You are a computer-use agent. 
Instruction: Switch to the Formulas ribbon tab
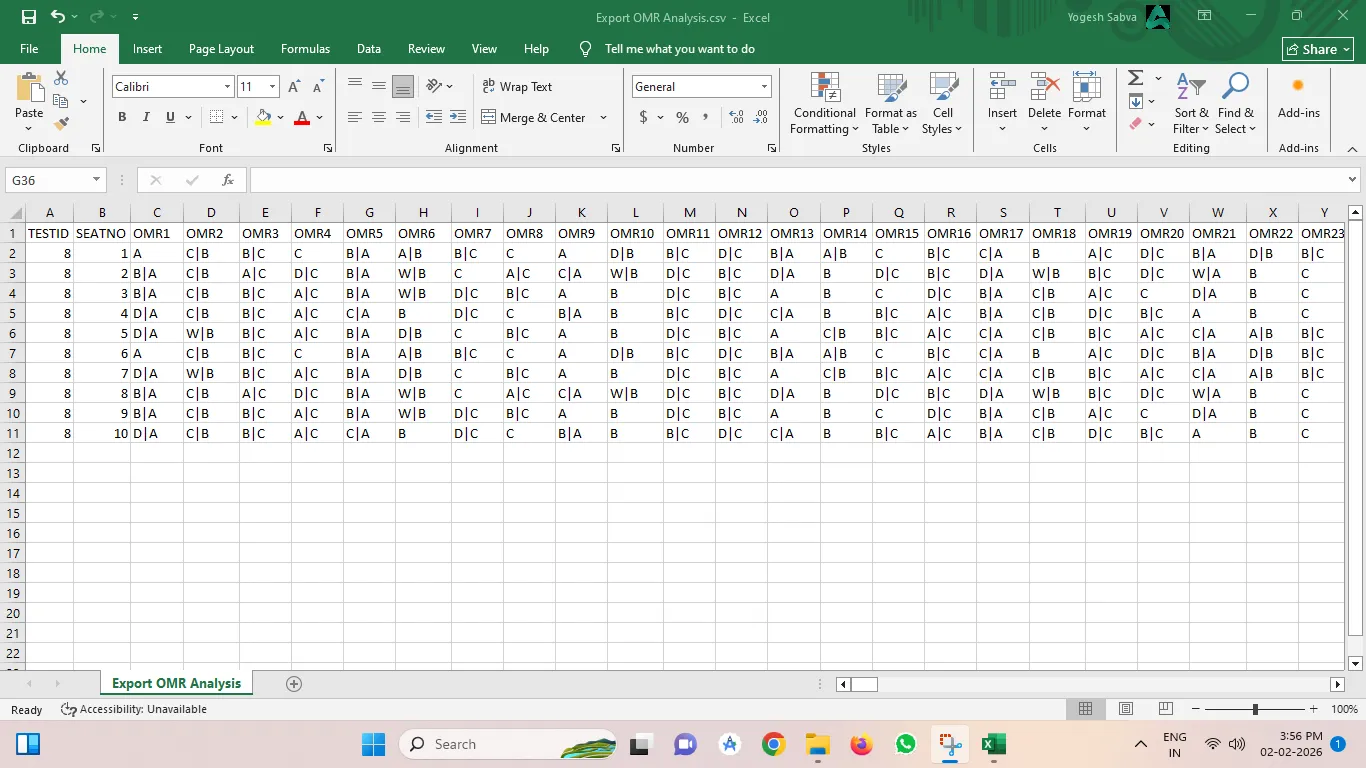305,48
